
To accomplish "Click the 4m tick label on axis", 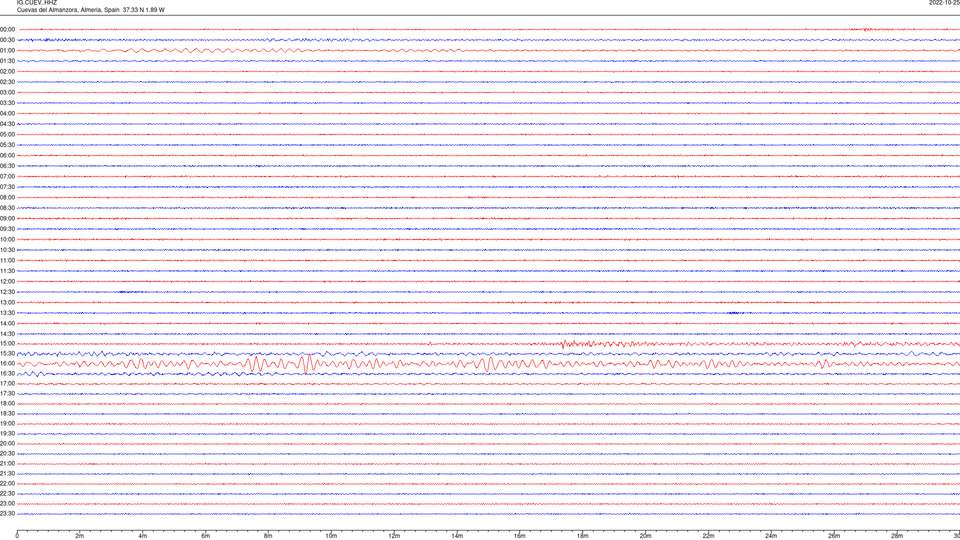I will click(143, 536).
